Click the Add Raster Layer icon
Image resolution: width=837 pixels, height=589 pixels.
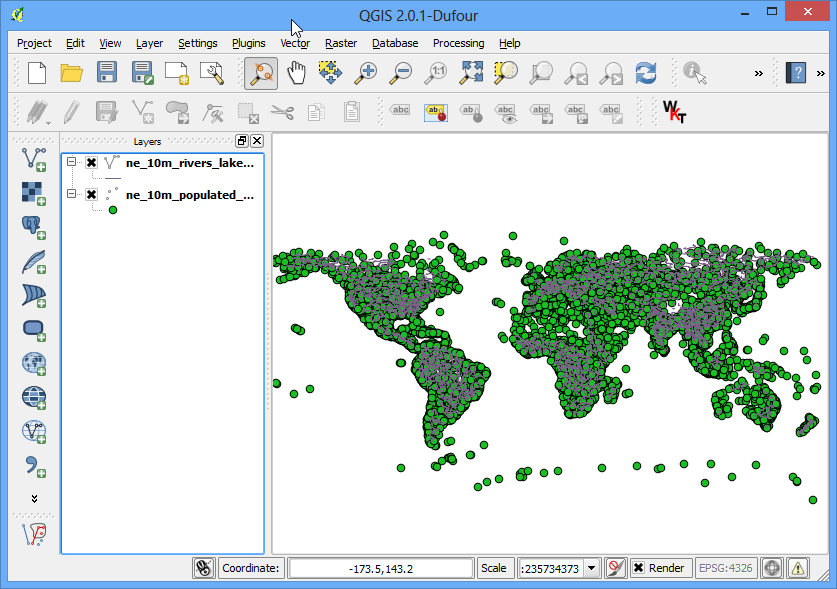(34, 194)
